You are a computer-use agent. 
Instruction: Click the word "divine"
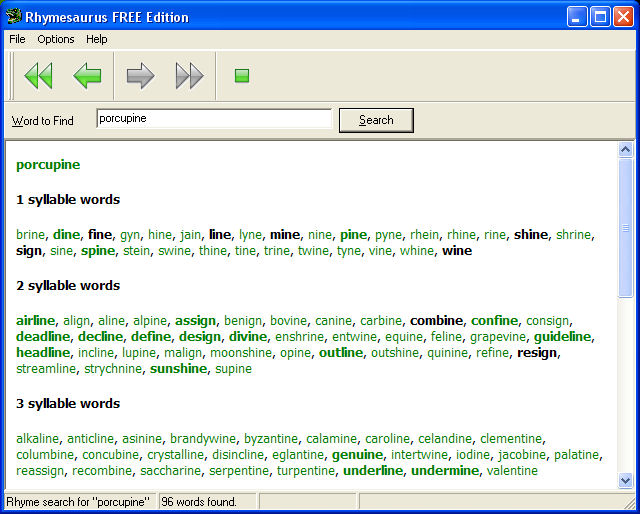[x=248, y=337]
